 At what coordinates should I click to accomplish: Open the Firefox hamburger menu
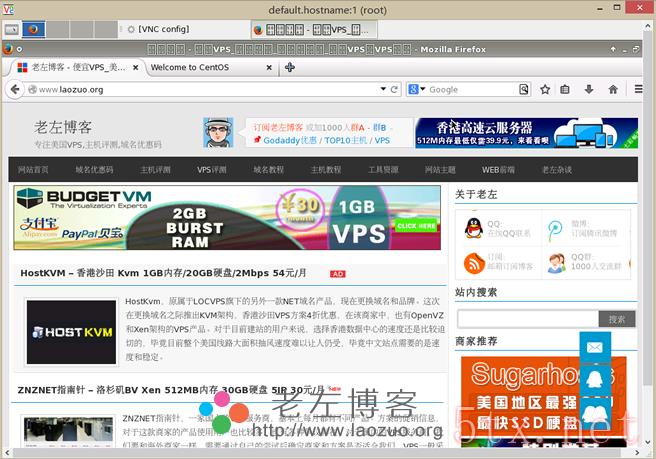click(638, 89)
